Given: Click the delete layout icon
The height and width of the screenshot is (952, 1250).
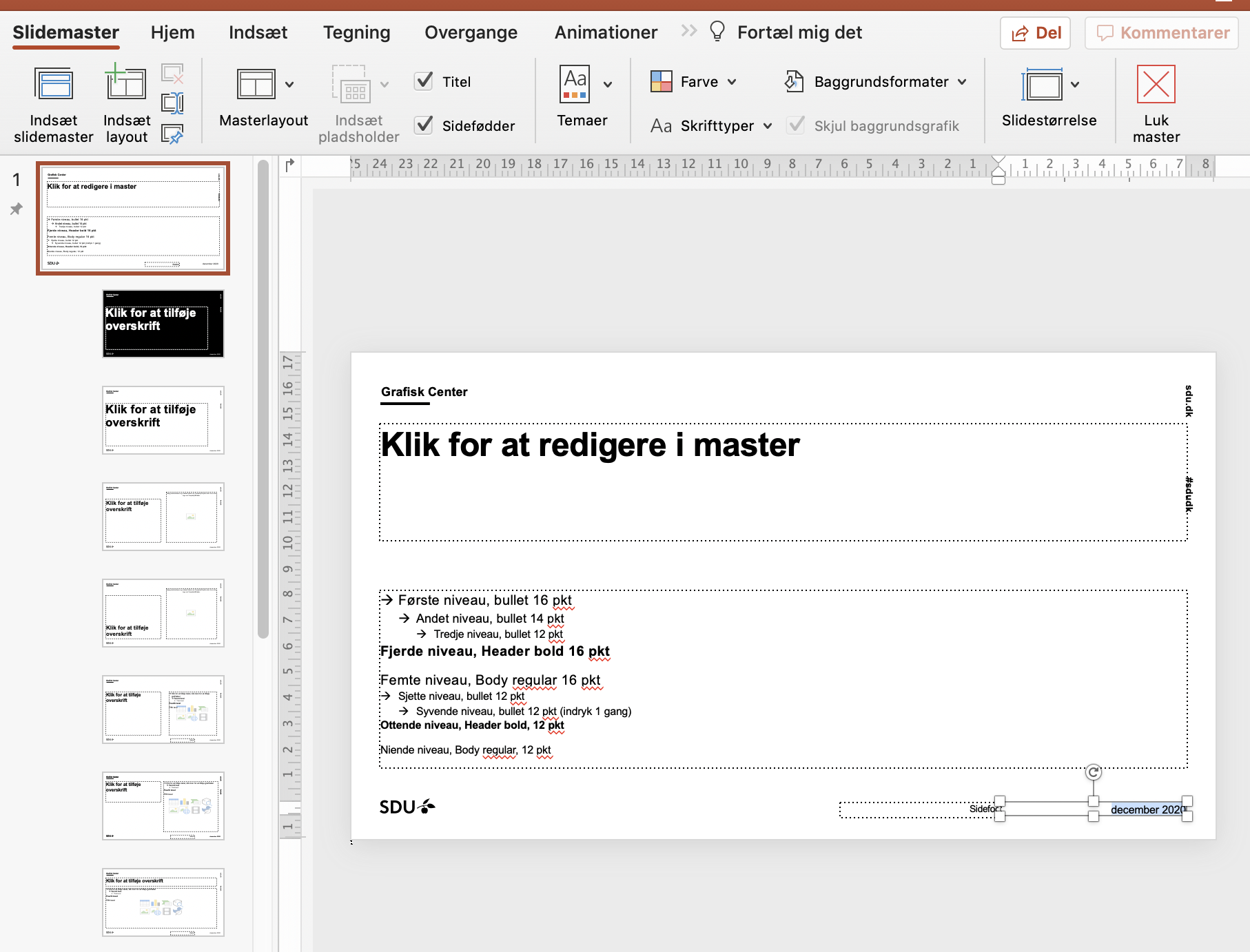Looking at the screenshot, I should 172,74.
